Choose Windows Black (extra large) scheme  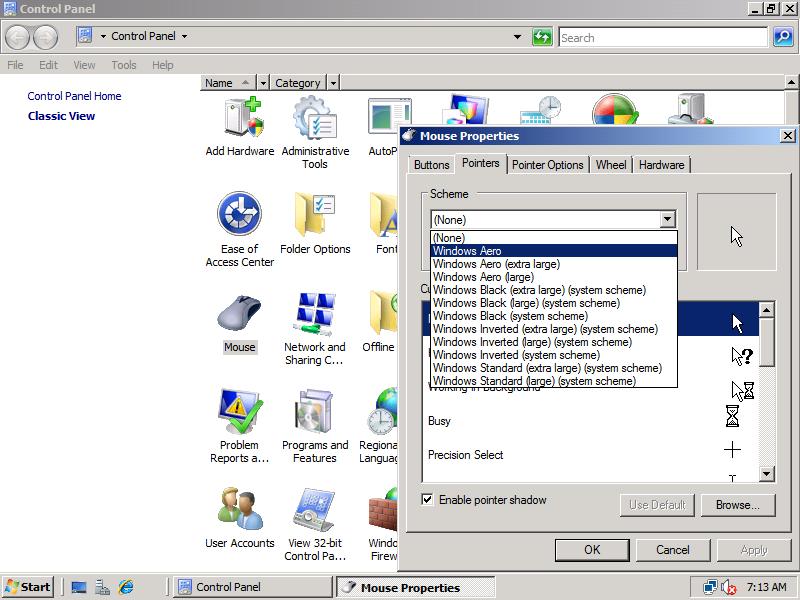(554, 290)
